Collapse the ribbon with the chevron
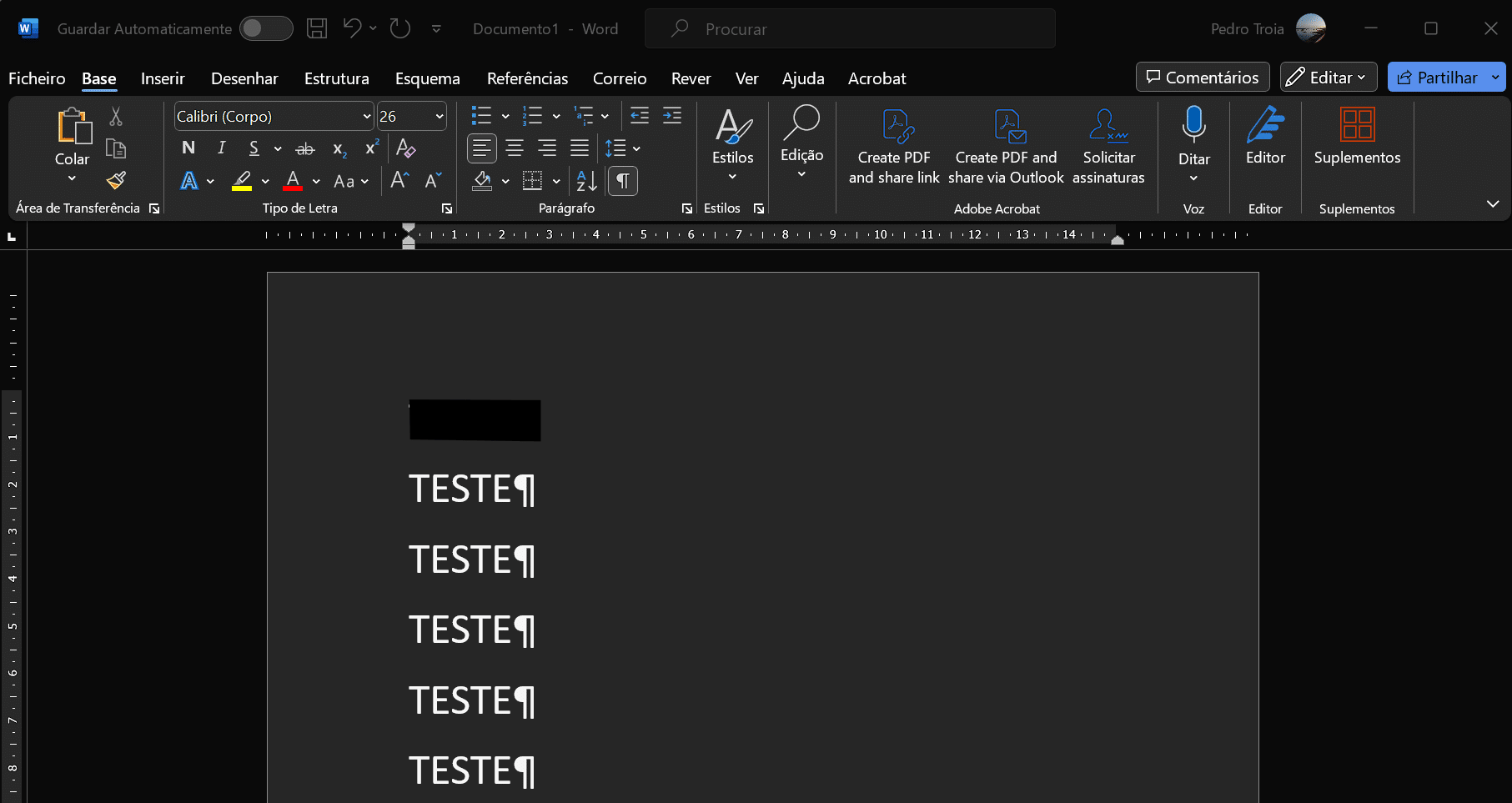 click(x=1493, y=204)
